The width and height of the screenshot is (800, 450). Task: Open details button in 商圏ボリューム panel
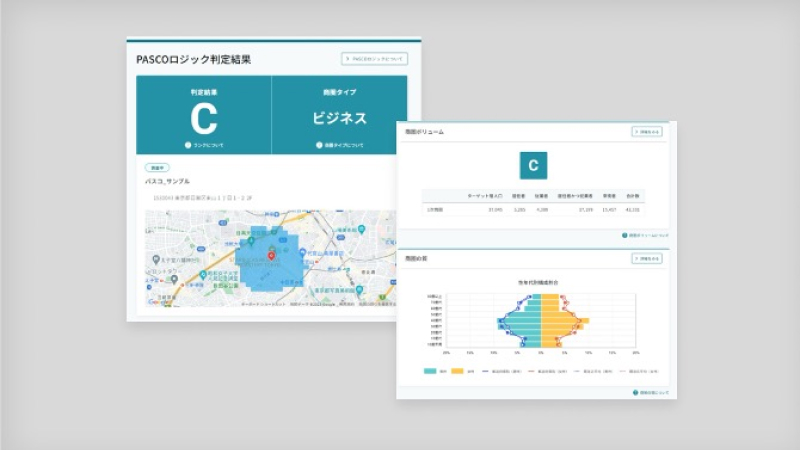[647, 132]
